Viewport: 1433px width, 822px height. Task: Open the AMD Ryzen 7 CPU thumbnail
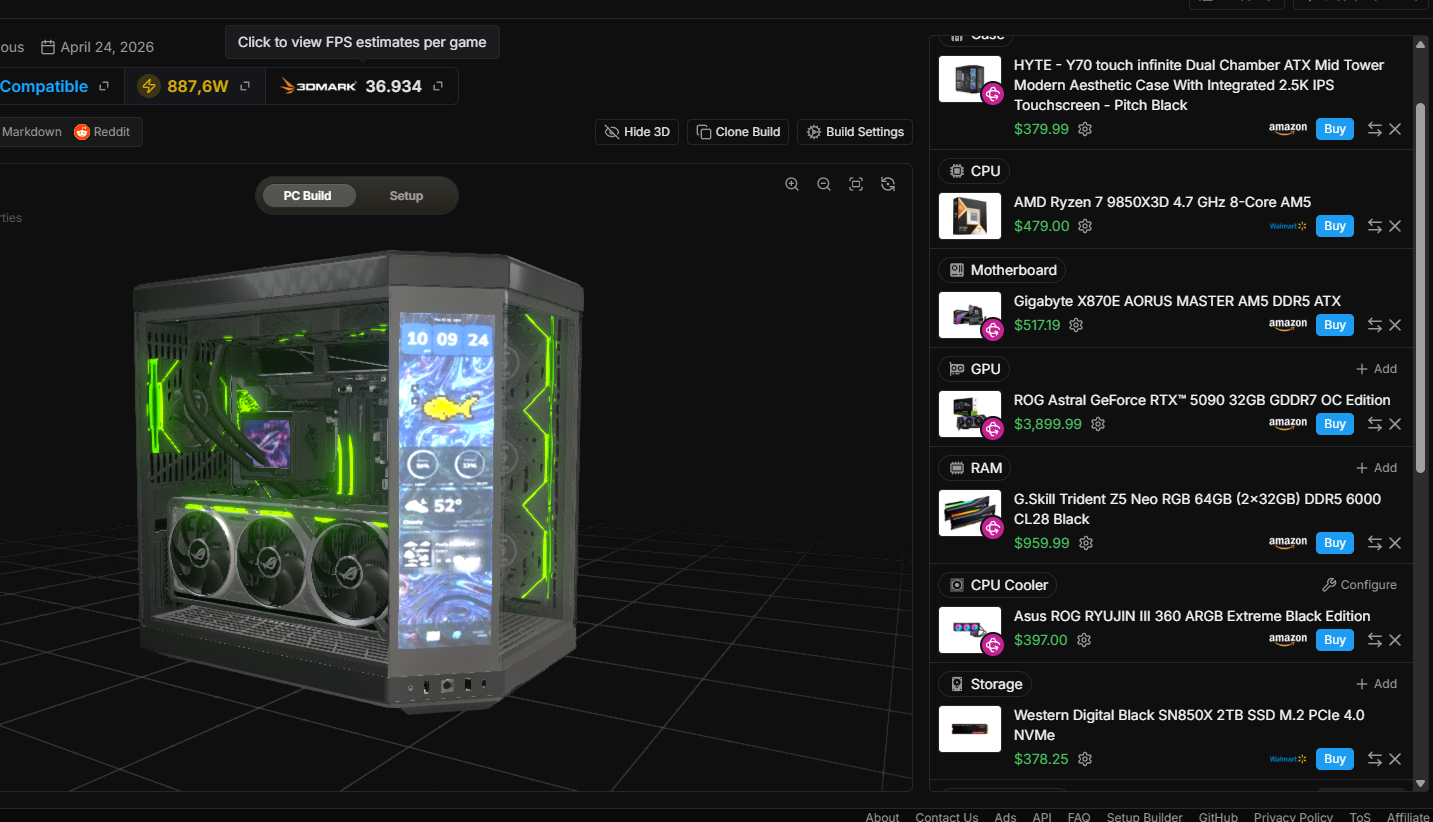click(970, 216)
